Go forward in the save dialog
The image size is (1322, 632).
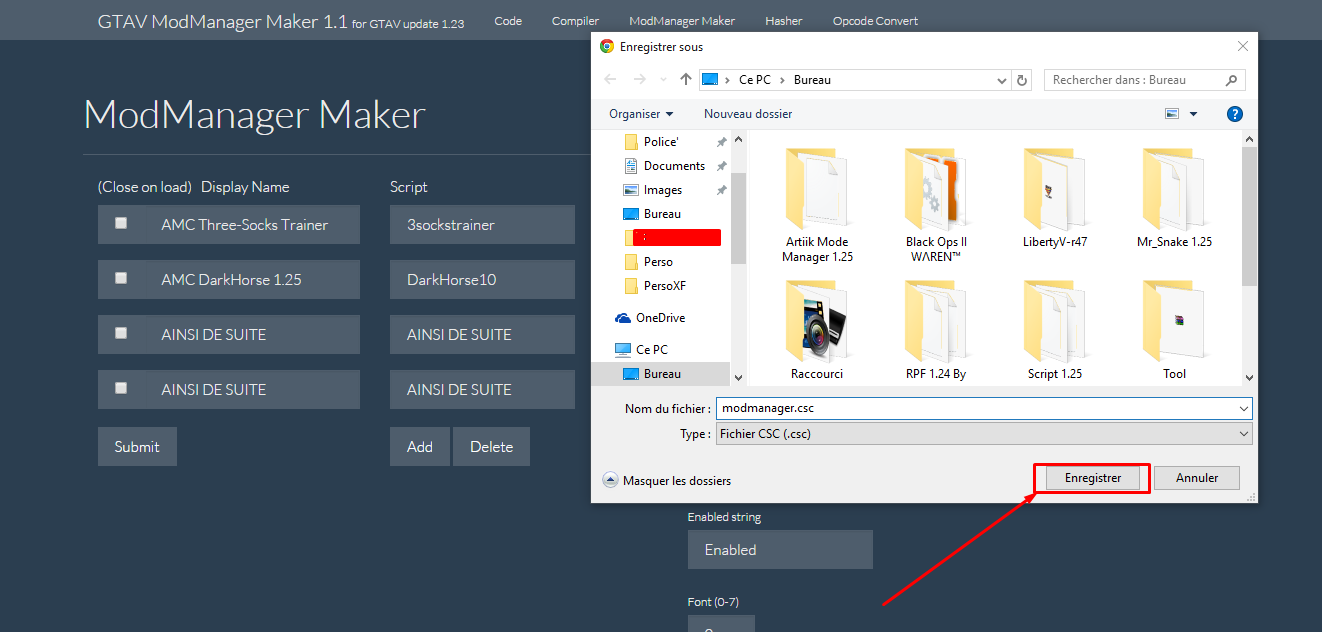pos(640,80)
